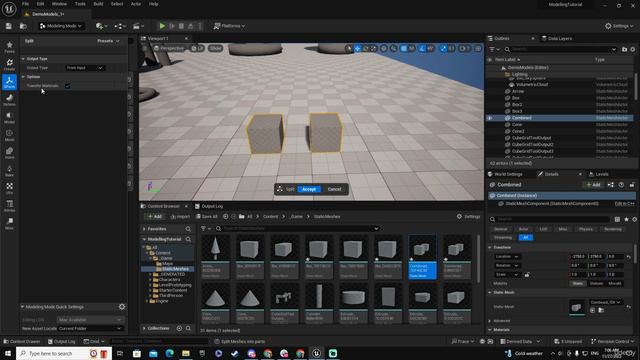Viewport: 640px width, 360px height.
Task: Collapse the Transform section in Details
Action: tap(490, 247)
